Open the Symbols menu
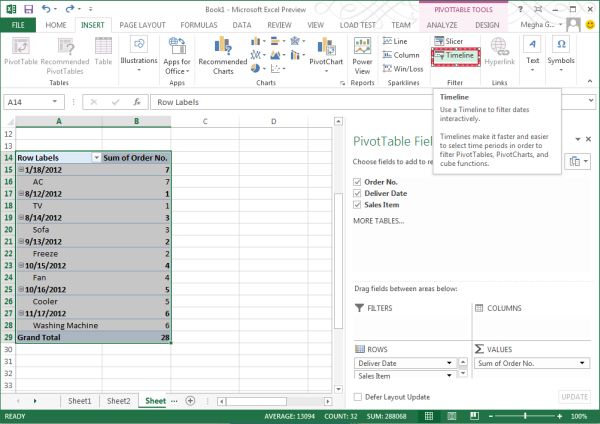The height and width of the screenshot is (424, 600). (x=561, y=54)
